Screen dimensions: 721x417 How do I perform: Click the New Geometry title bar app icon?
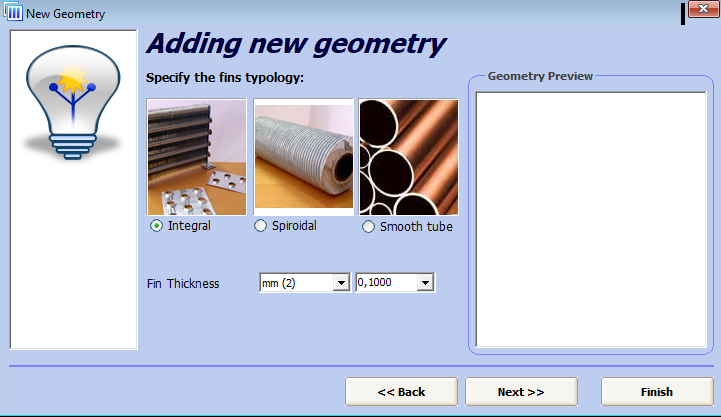click(13, 11)
